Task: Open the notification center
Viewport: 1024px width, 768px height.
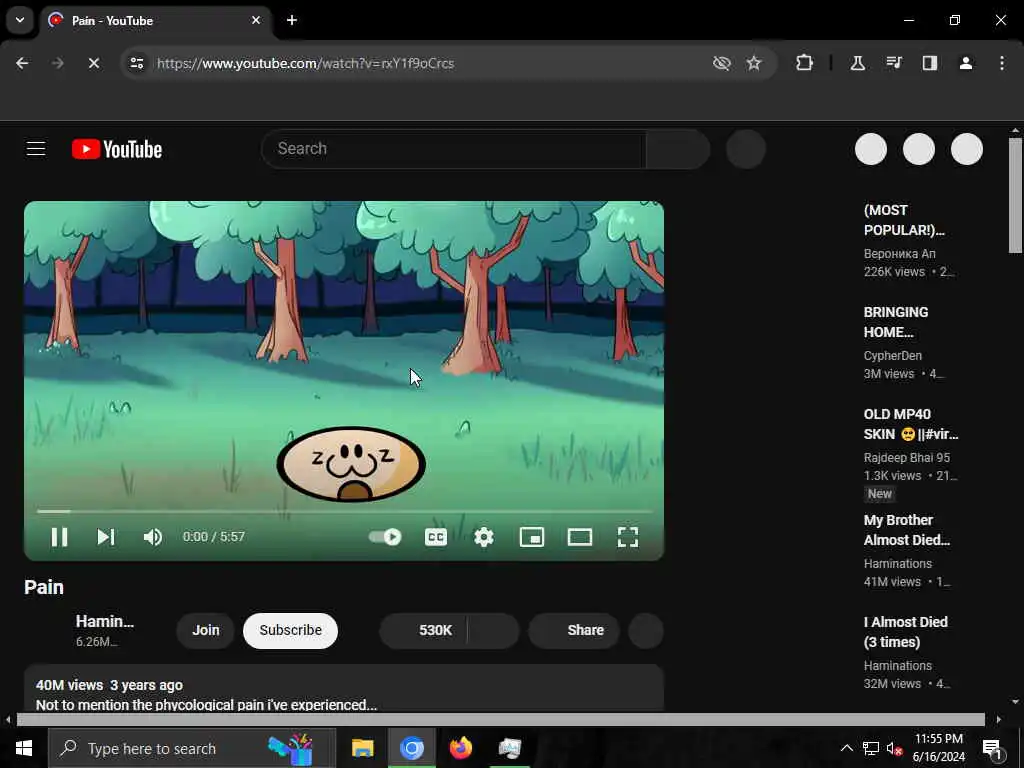Action: point(993,748)
